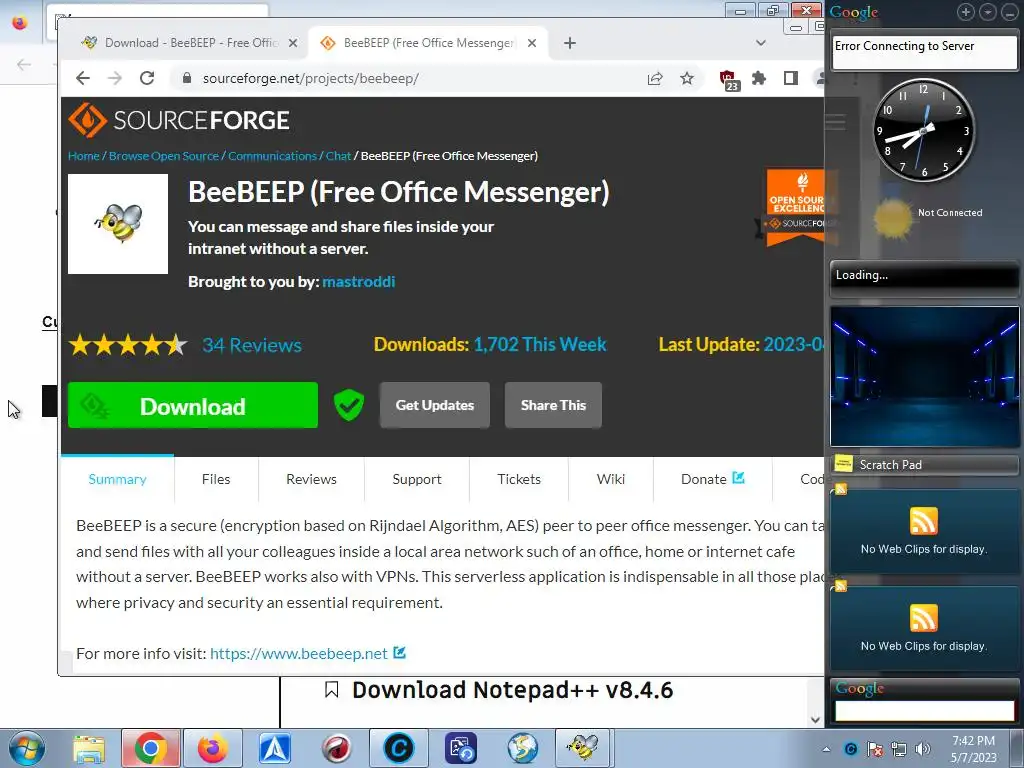This screenshot has height=768, width=1024.
Task: Select the Summary tab
Action: pos(118,479)
